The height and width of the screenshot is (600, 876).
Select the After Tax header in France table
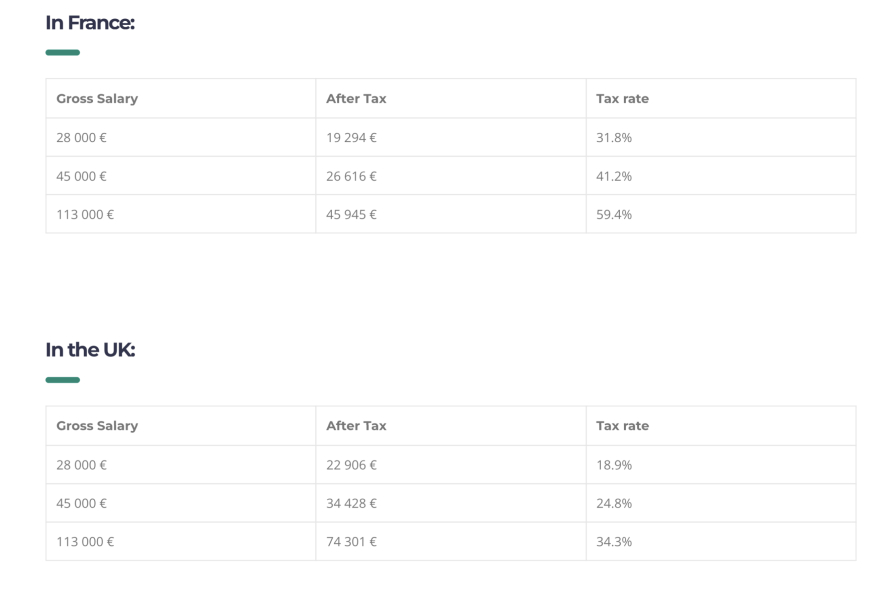pyautogui.click(x=356, y=98)
